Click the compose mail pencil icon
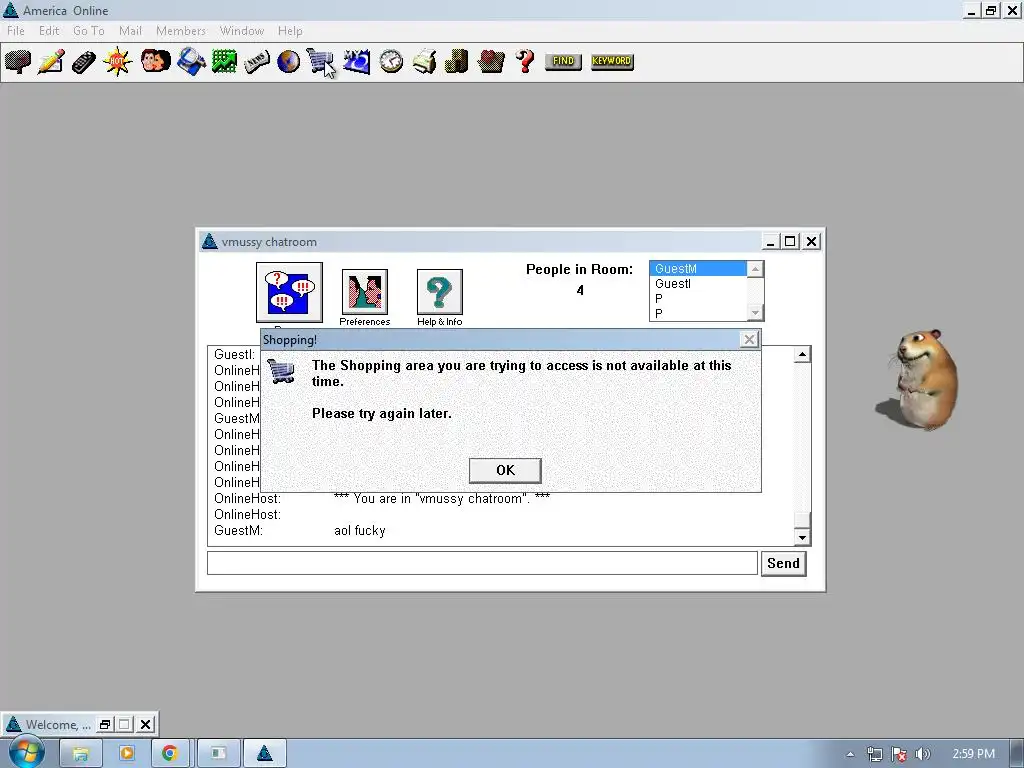 51,62
